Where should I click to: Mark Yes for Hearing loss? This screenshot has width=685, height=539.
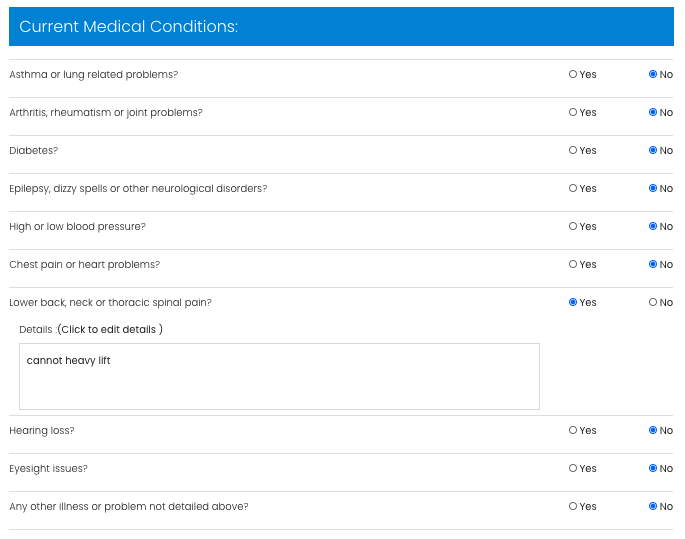[573, 430]
